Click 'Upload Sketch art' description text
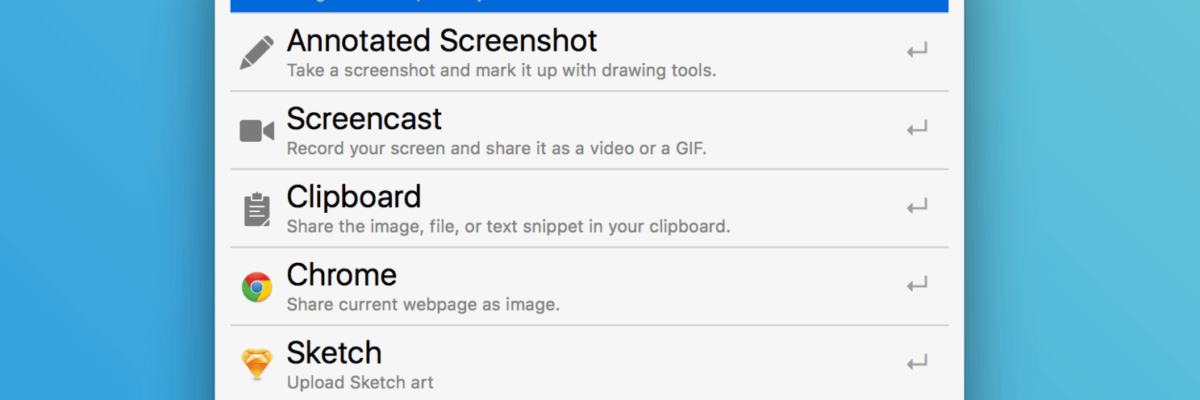The width and height of the screenshot is (1200, 400). pos(360,382)
